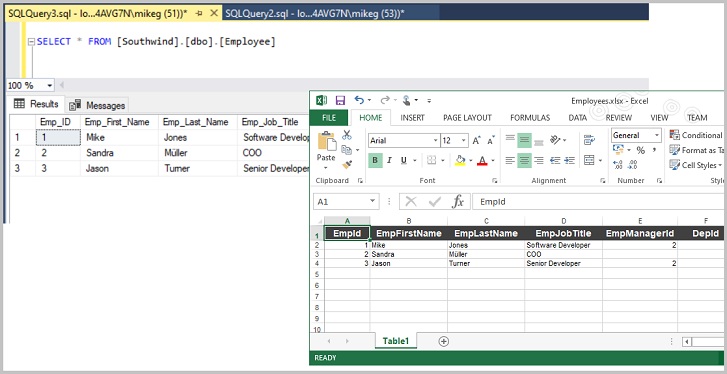The image size is (727, 374).
Task: Click the Paste clipboard icon
Action: point(326,142)
